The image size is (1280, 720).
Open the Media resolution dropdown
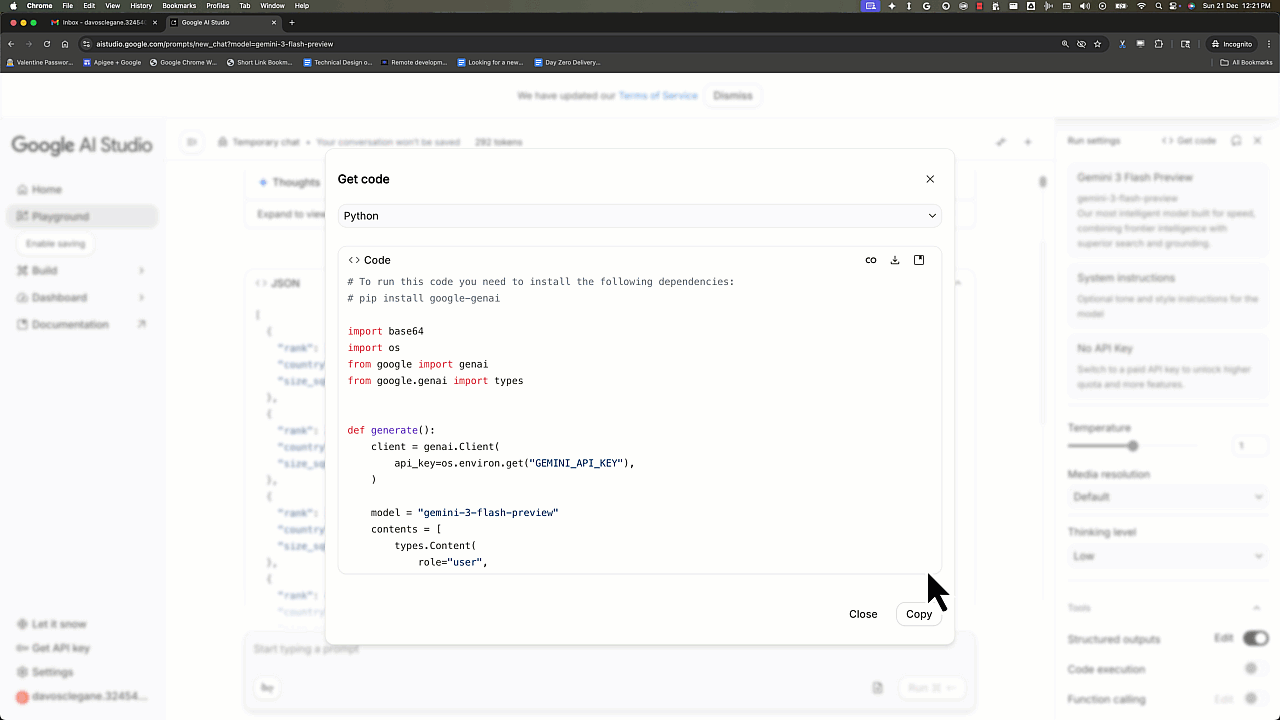click(1168, 497)
